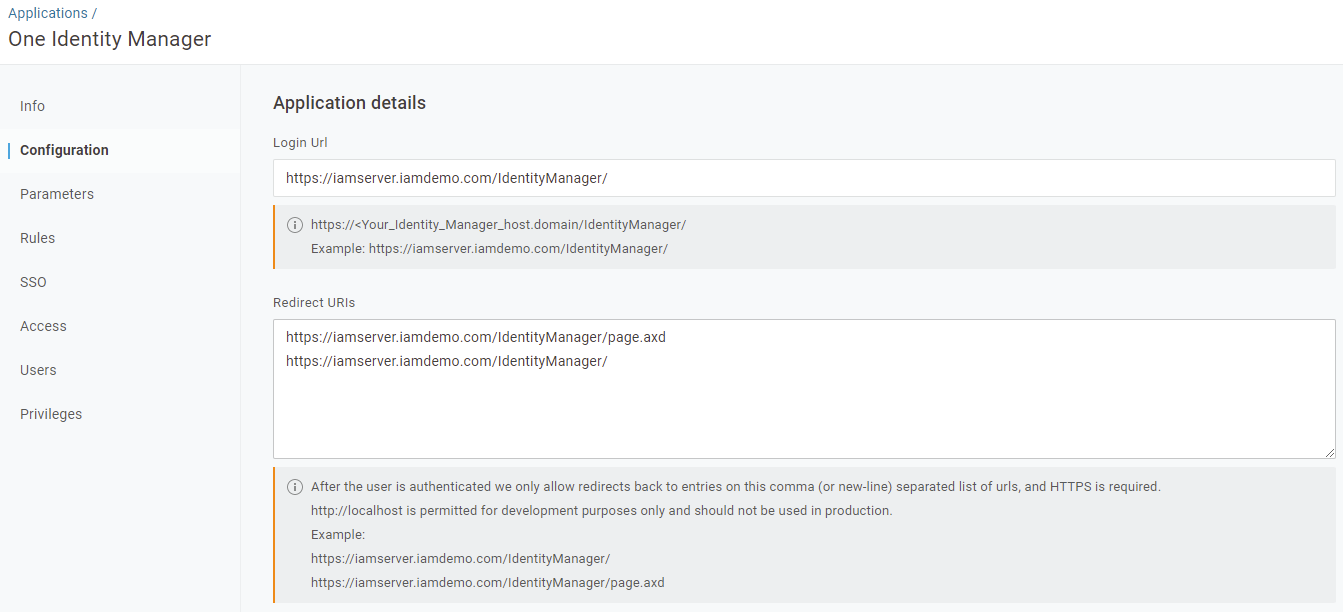Open the Access section
1343x612 pixels.
[43, 326]
